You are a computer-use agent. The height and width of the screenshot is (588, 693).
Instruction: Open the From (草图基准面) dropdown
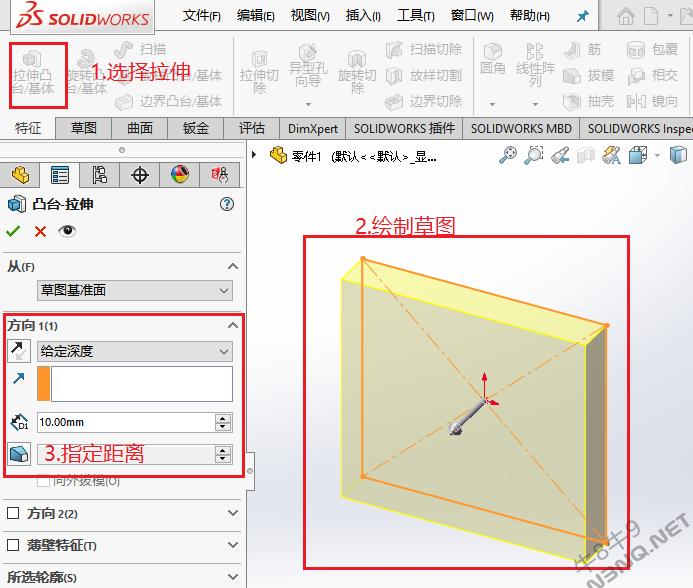coord(135,290)
